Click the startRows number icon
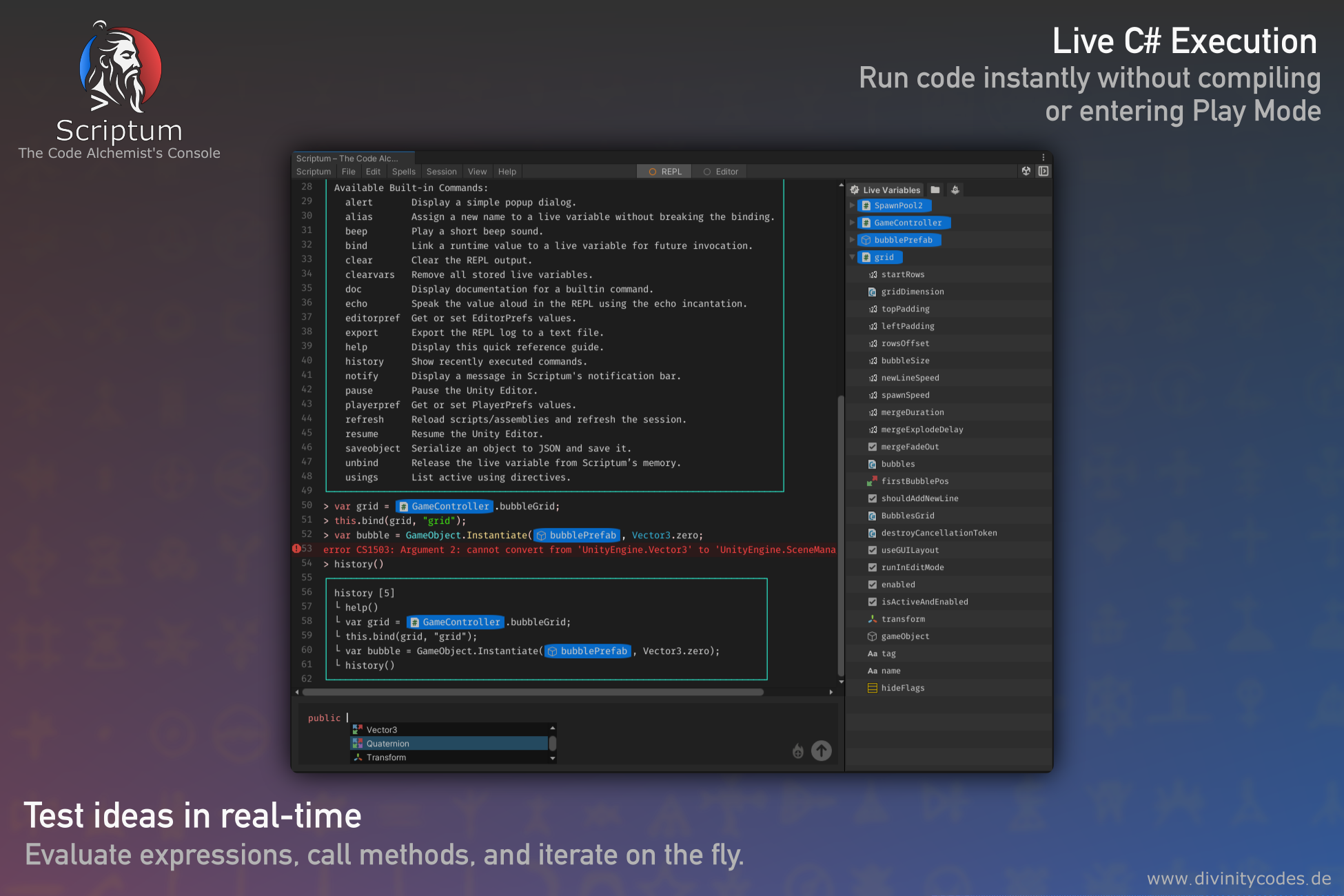This screenshot has height=896, width=1344. click(x=873, y=274)
